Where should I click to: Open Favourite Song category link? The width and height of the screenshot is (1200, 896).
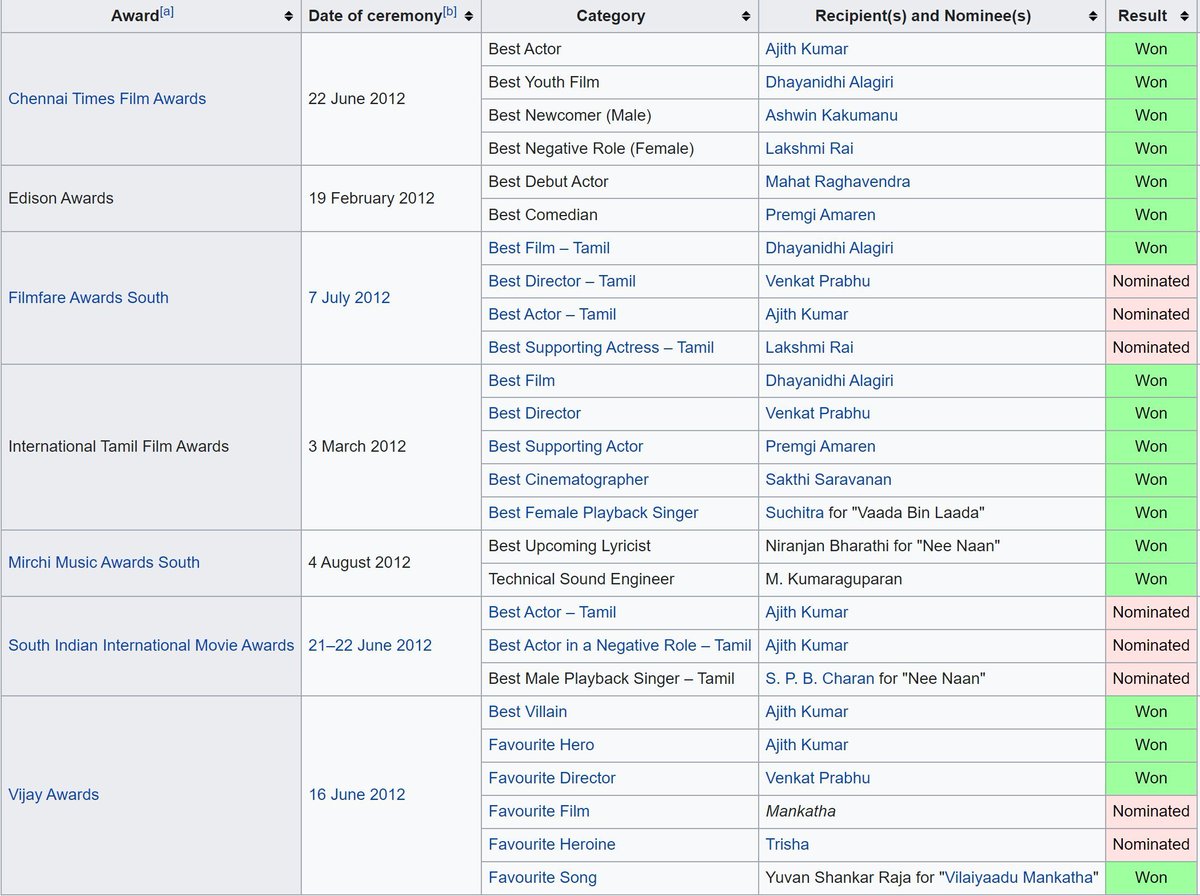pos(543,877)
